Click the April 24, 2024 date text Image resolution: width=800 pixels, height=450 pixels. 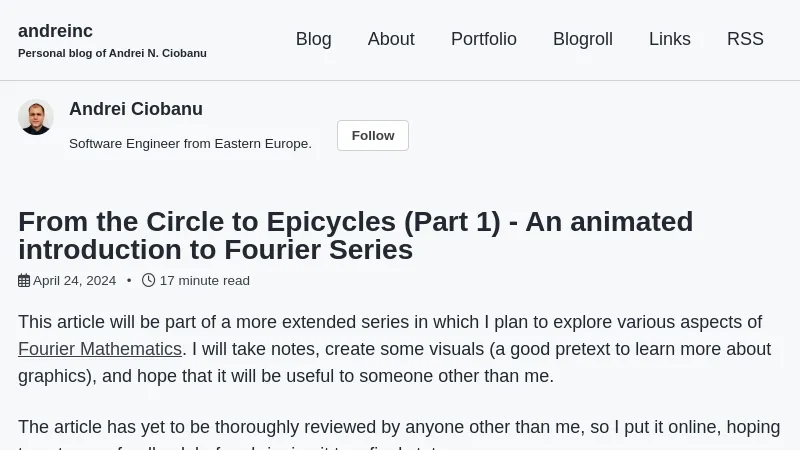tap(75, 281)
